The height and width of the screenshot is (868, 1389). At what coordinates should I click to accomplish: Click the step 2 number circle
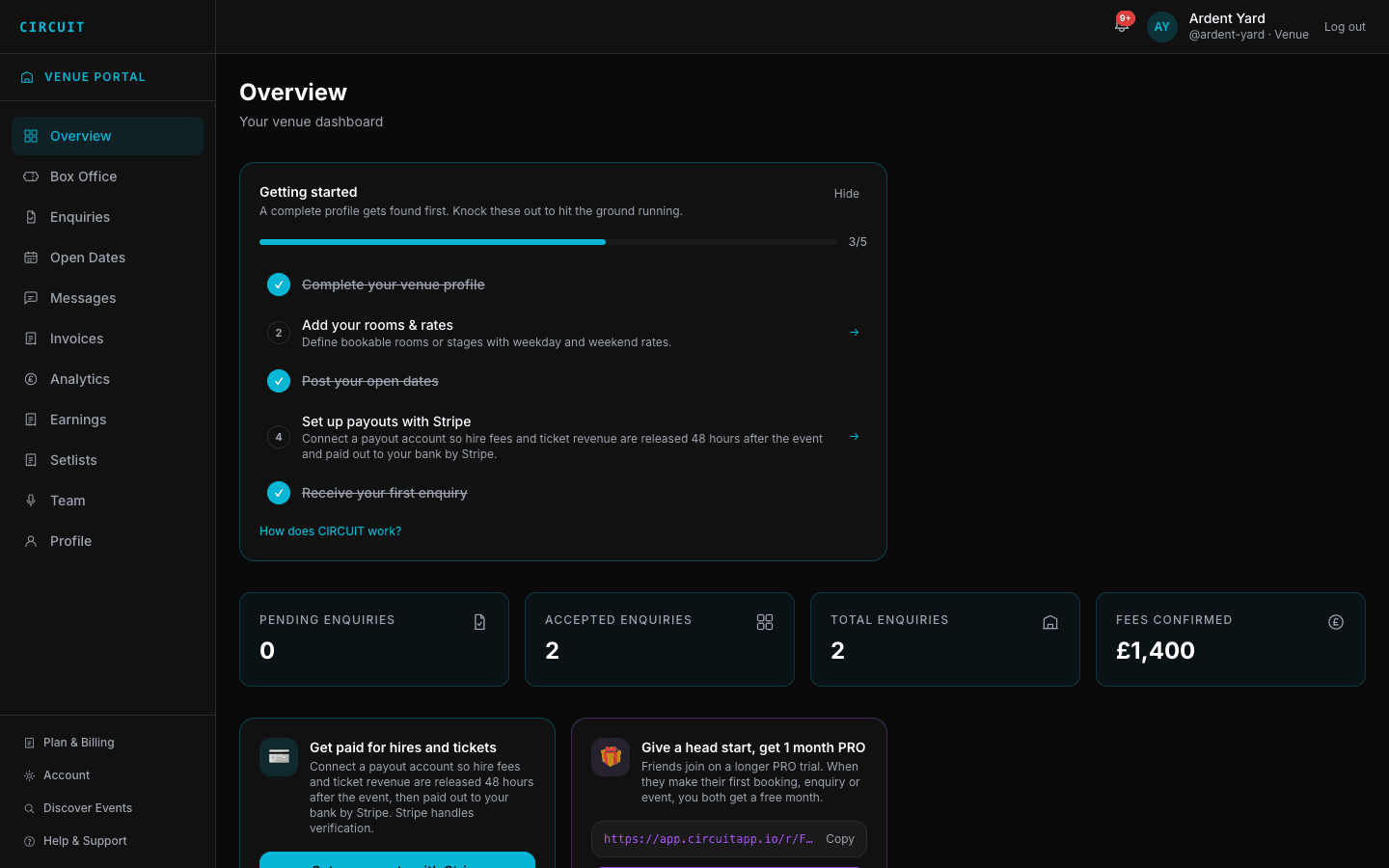coord(279,333)
